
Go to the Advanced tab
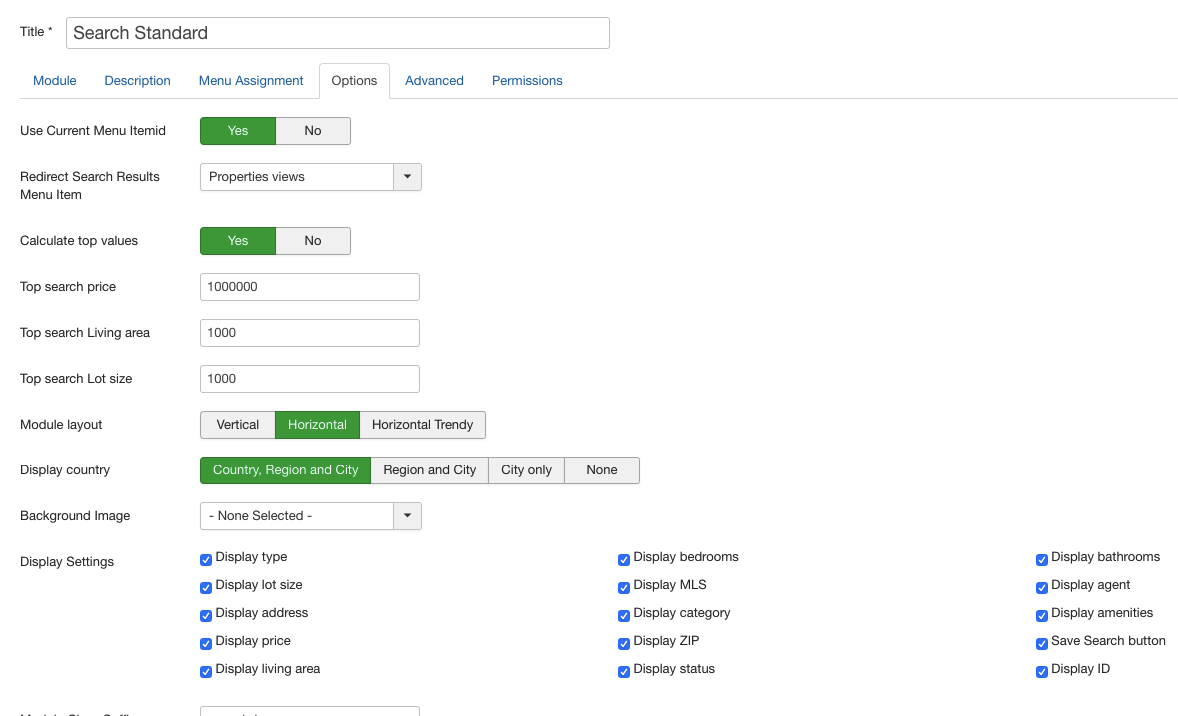pos(434,81)
